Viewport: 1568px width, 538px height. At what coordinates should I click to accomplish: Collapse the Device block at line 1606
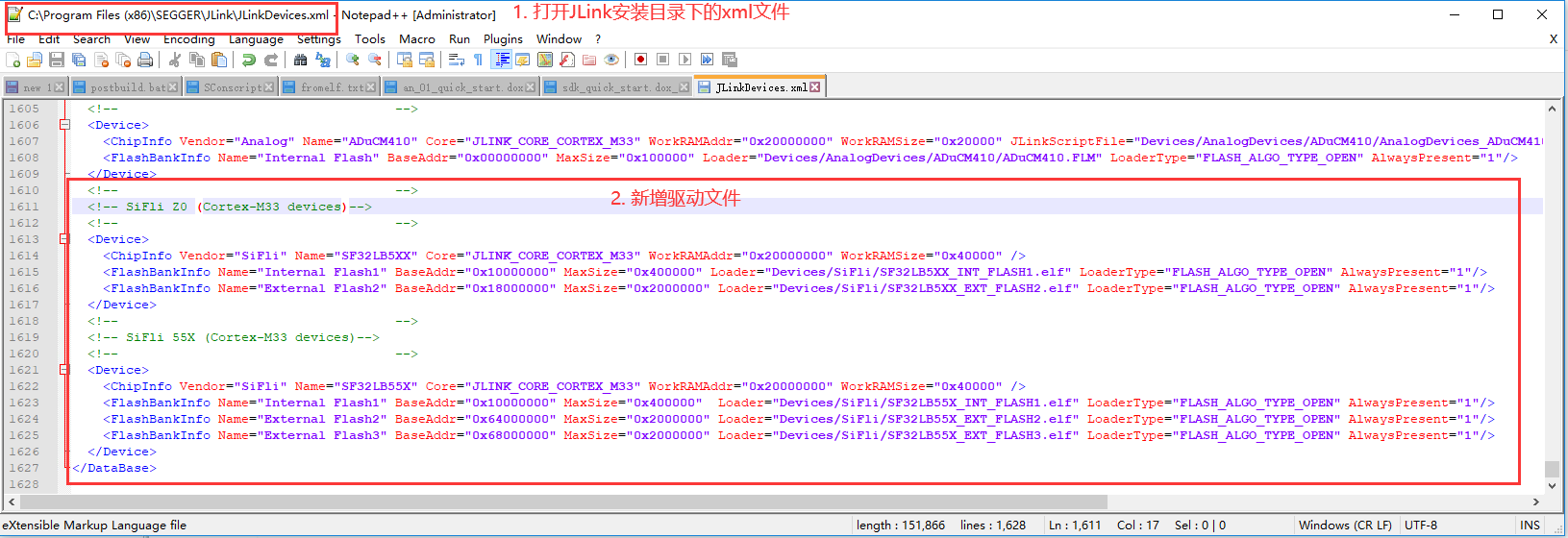64,125
